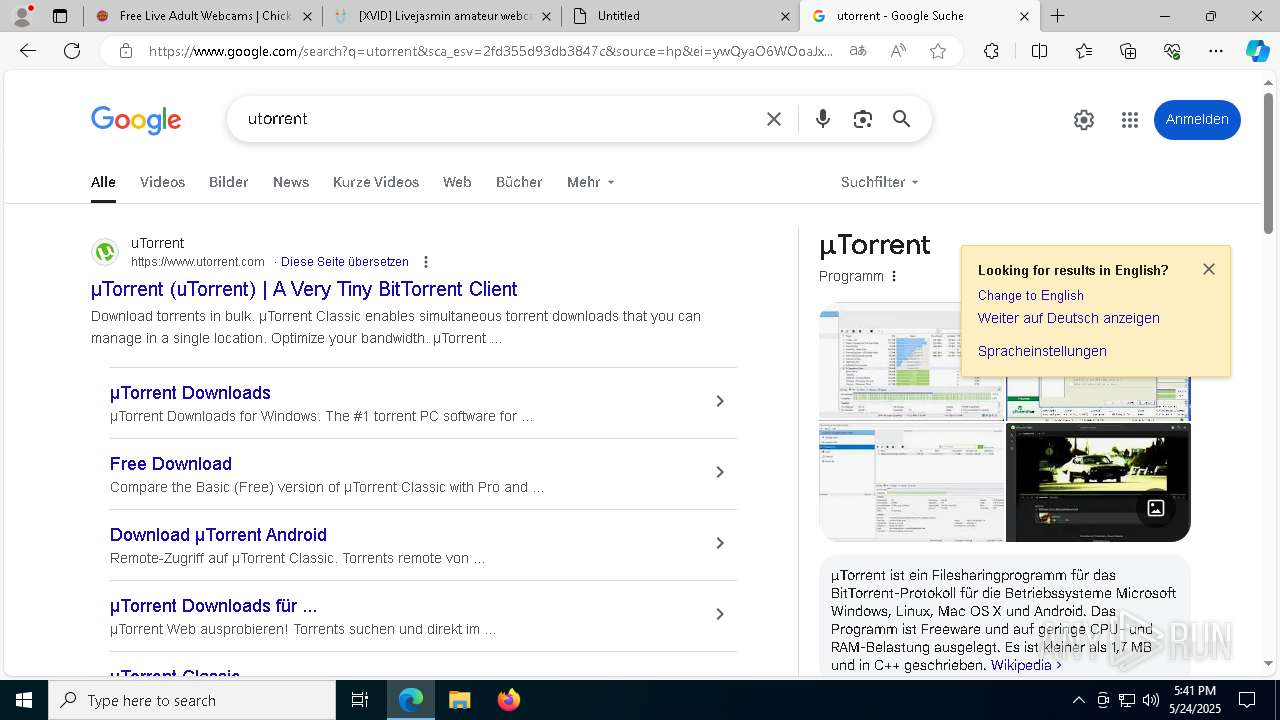Open Browser essentials heart icon
Screen dimensions: 1280x720
pos(1172,51)
